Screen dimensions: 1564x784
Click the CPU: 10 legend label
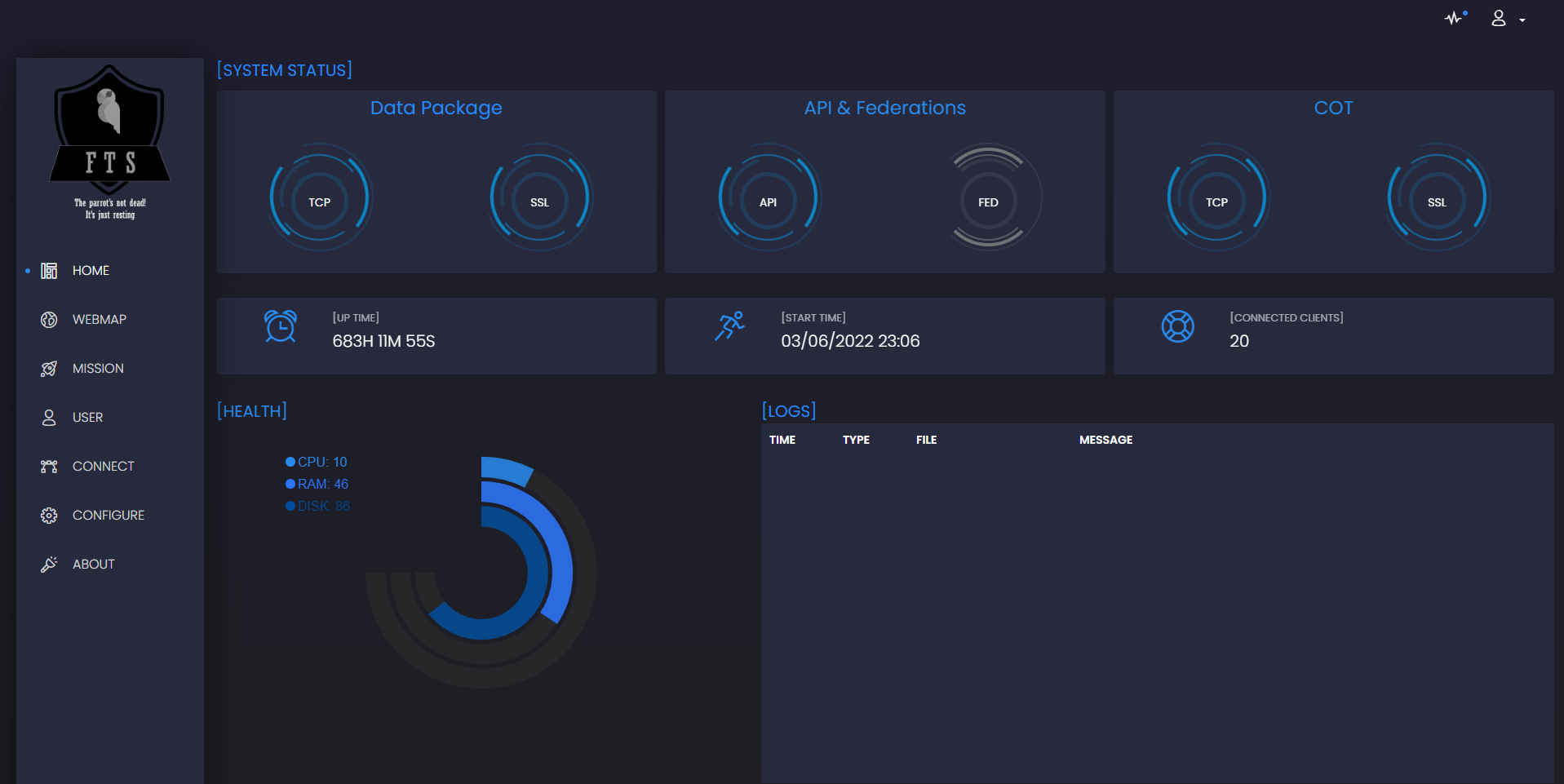pos(322,462)
